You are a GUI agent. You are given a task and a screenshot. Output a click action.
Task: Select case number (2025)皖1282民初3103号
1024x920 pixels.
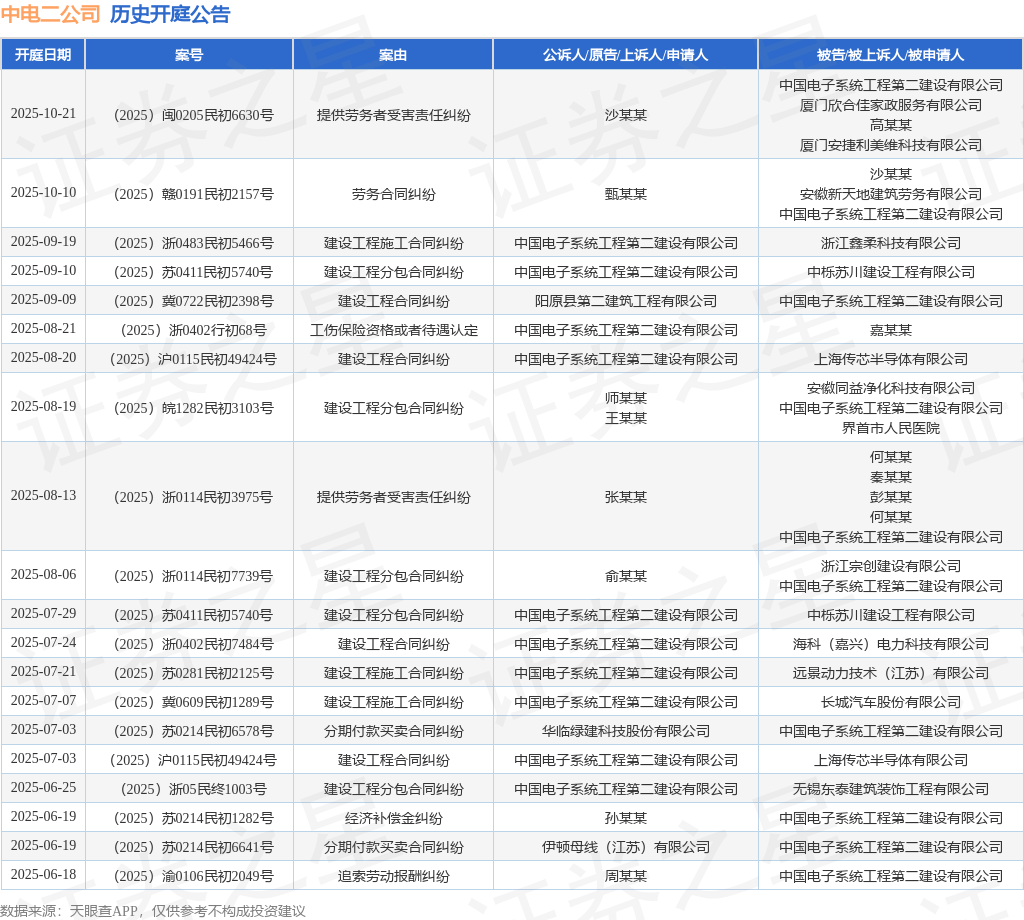click(x=193, y=408)
